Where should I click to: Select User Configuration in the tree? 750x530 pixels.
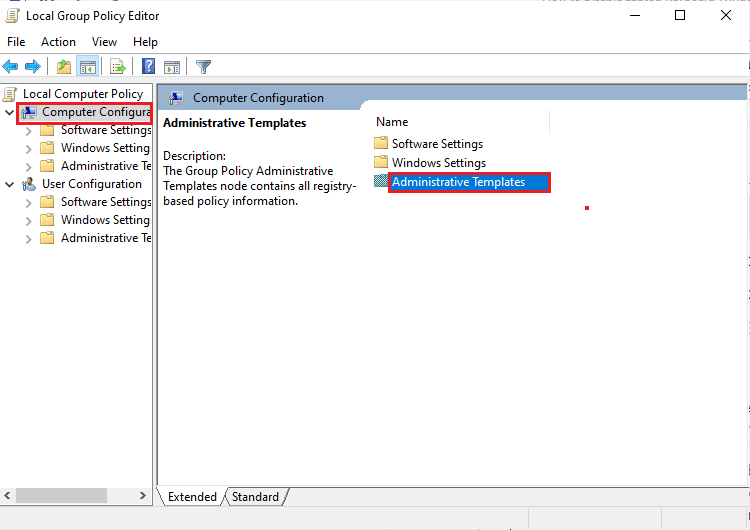click(x=92, y=184)
